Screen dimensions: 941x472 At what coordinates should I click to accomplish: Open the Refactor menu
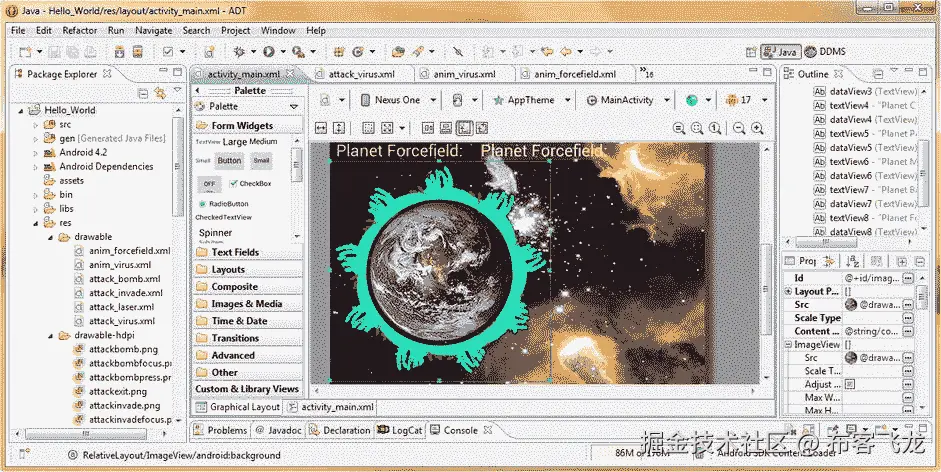click(x=79, y=30)
